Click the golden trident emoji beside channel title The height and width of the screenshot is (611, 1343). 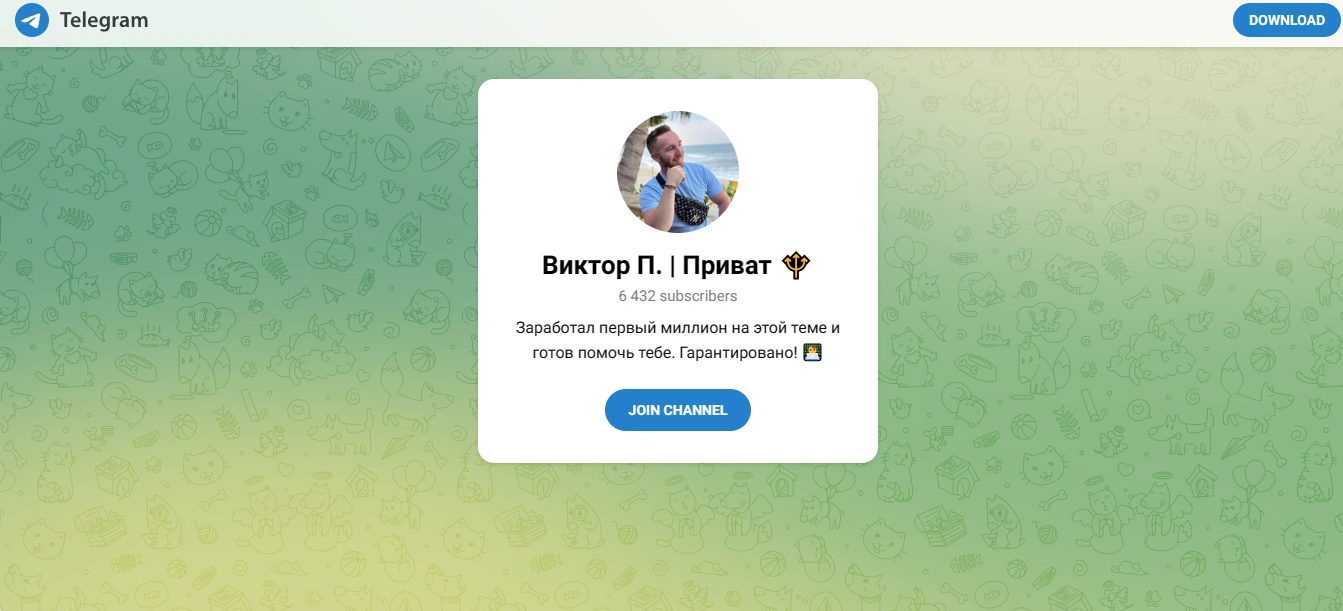[797, 265]
